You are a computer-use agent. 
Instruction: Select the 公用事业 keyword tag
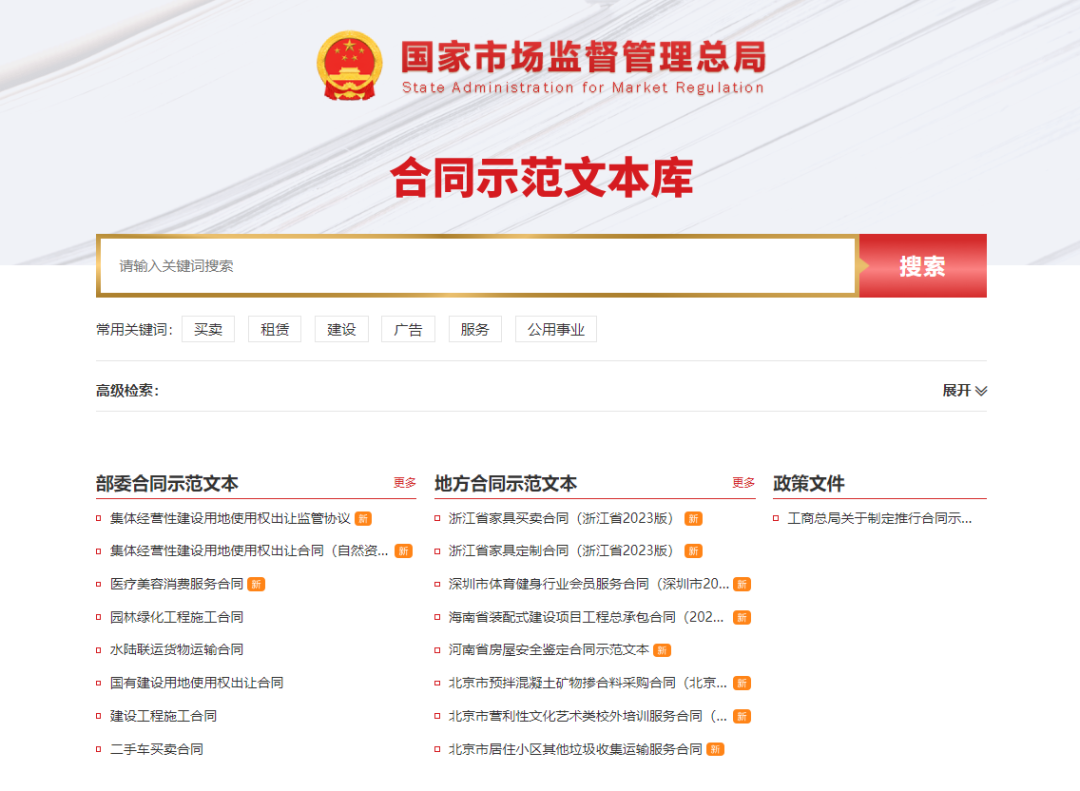pyautogui.click(x=556, y=329)
